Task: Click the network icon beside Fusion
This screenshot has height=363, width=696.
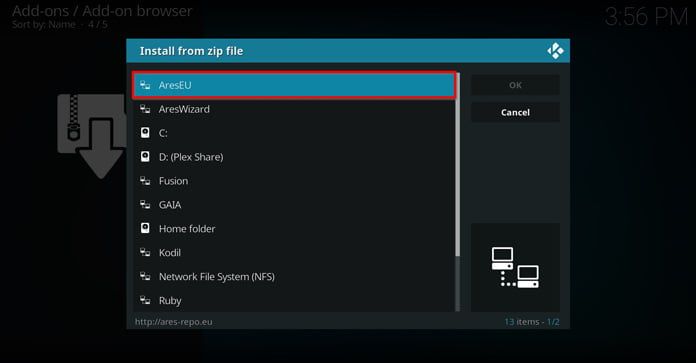Action: point(145,181)
